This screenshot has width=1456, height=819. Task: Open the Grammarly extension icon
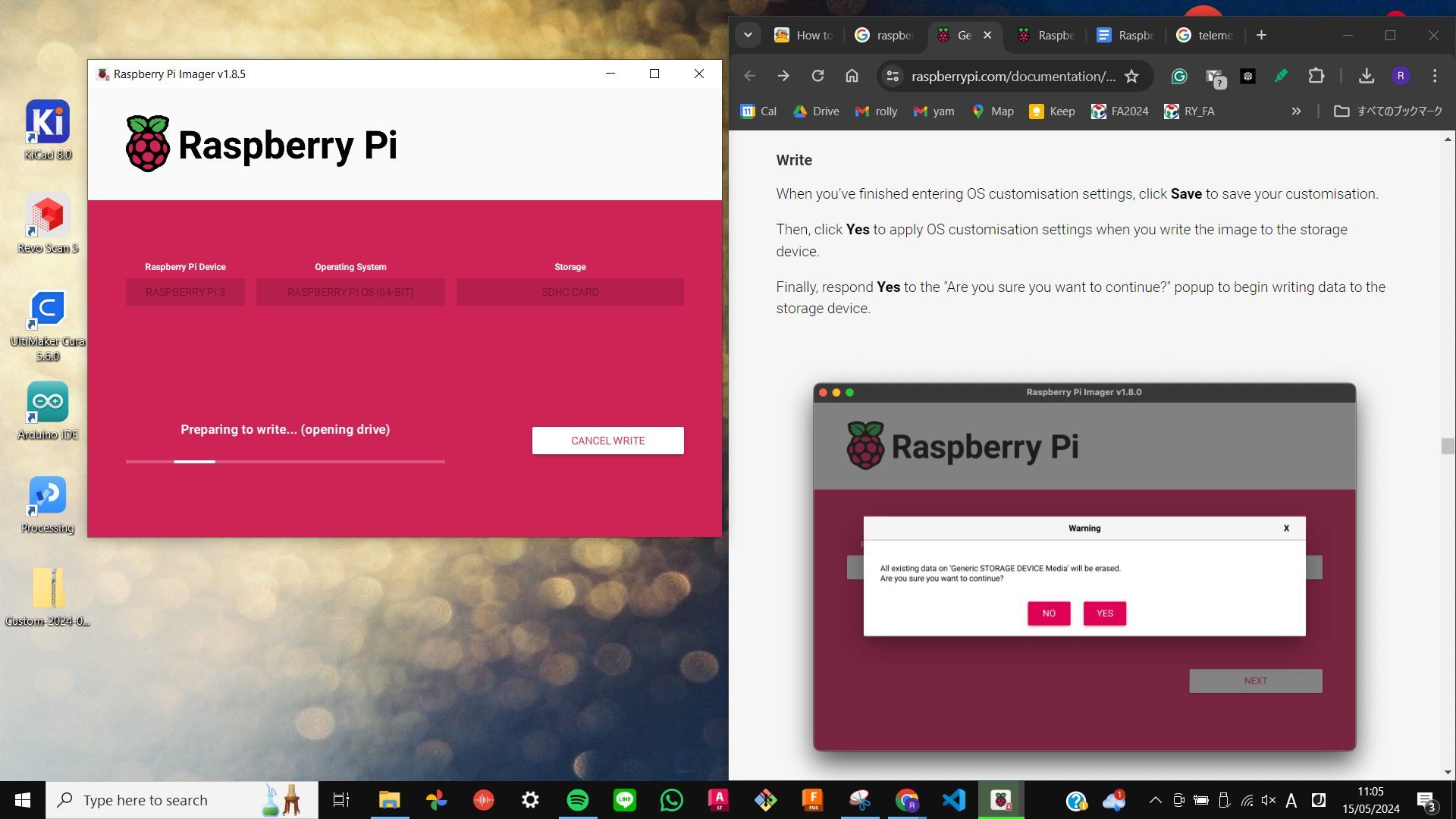(1179, 76)
